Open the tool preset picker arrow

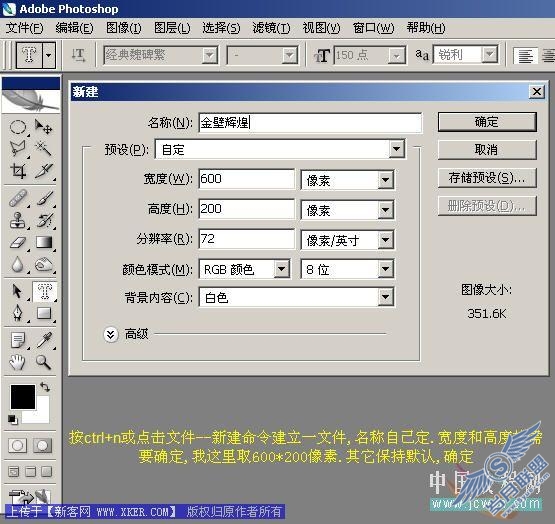(49, 56)
